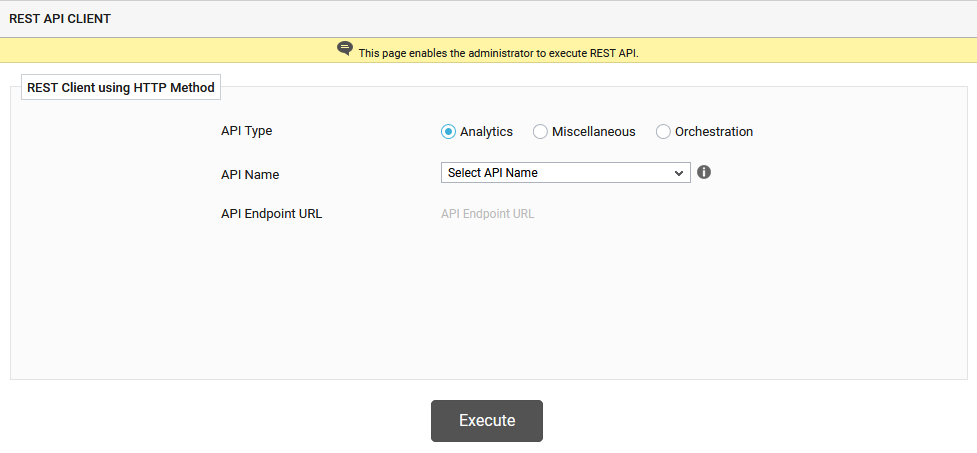
Task: Click the info icon beside API Name
Action: (x=704, y=172)
